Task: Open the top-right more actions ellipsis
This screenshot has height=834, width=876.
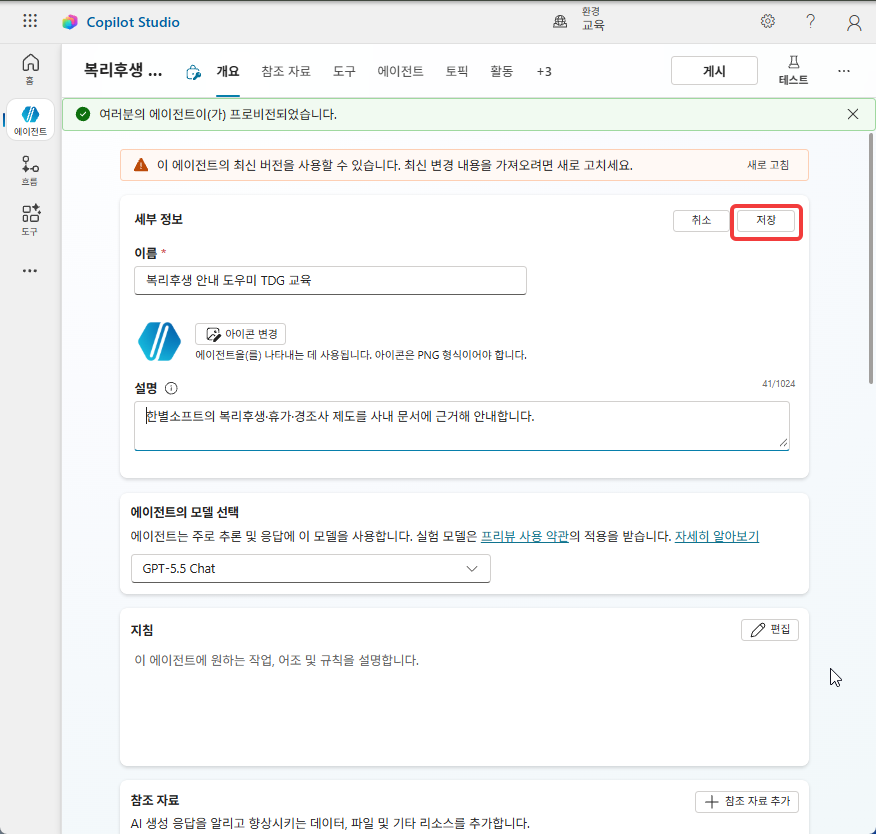Action: pyautogui.click(x=844, y=71)
